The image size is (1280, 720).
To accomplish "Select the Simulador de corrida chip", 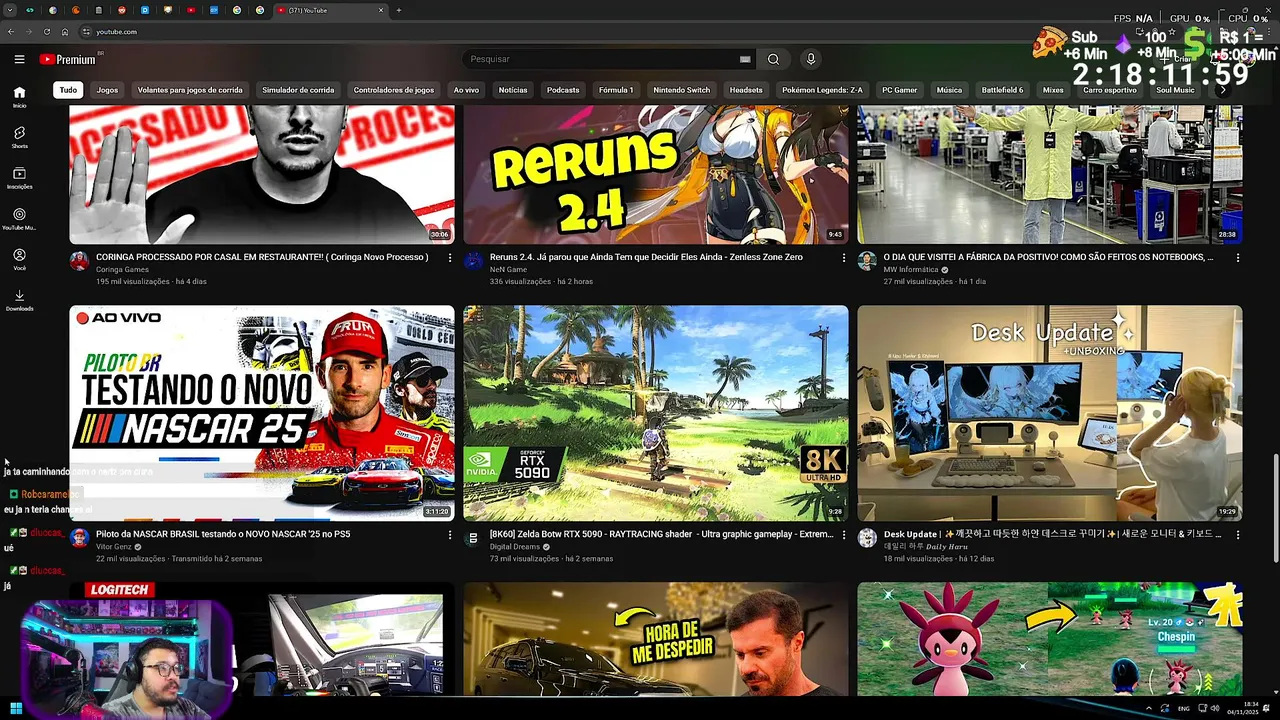I will [x=298, y=90].
